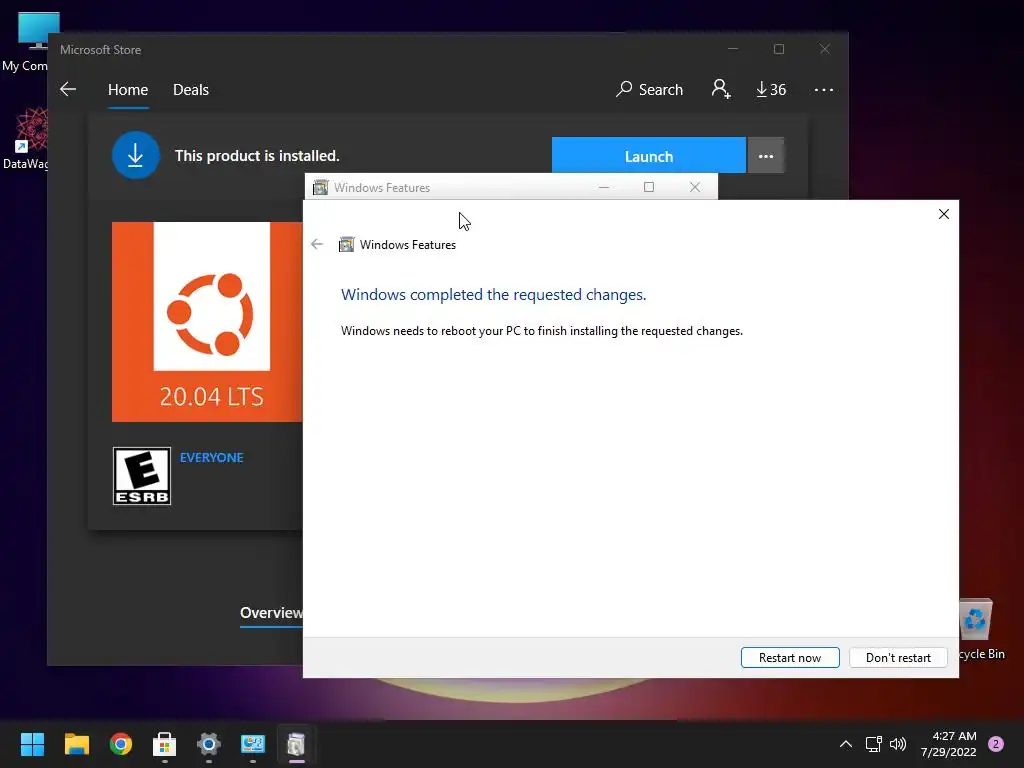Click the ESRB Everyone rating badge

click(x=142, y=476)
